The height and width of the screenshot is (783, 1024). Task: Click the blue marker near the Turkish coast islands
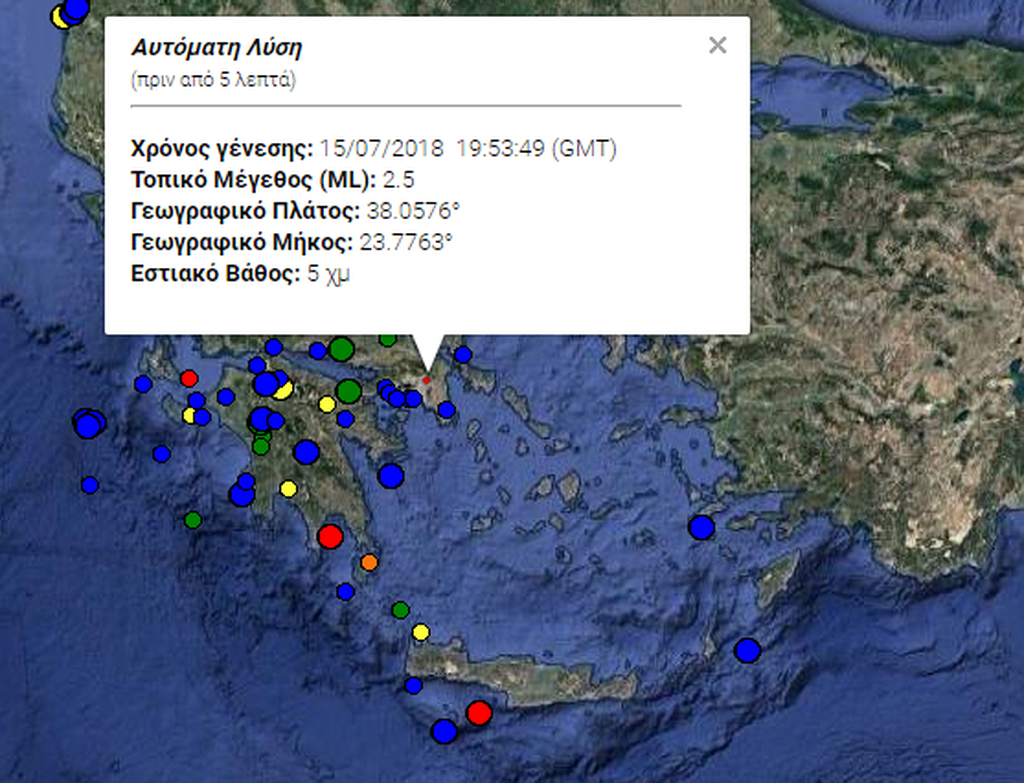702,527
